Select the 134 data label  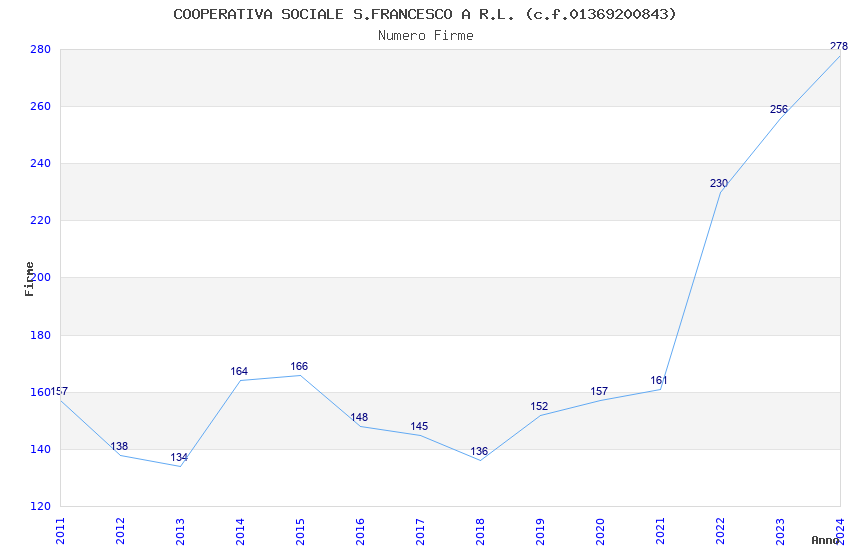click(179, 457)
